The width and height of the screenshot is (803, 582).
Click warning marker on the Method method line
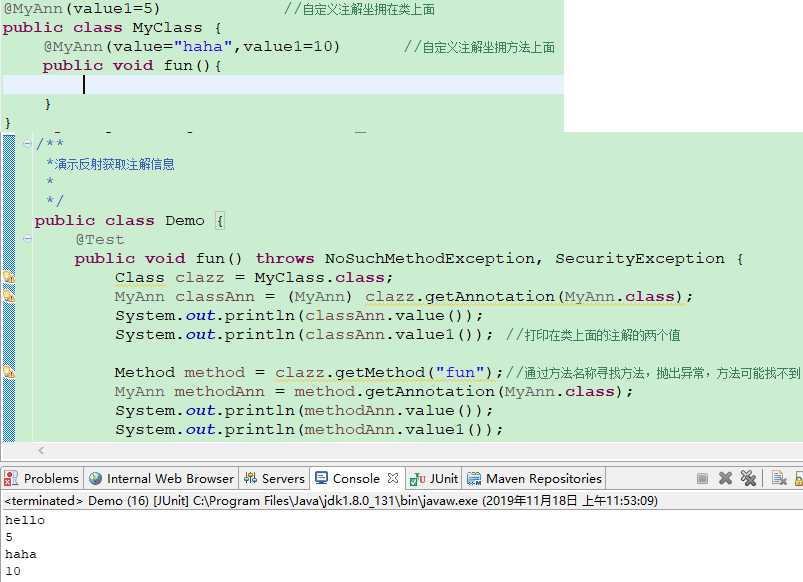9,372
